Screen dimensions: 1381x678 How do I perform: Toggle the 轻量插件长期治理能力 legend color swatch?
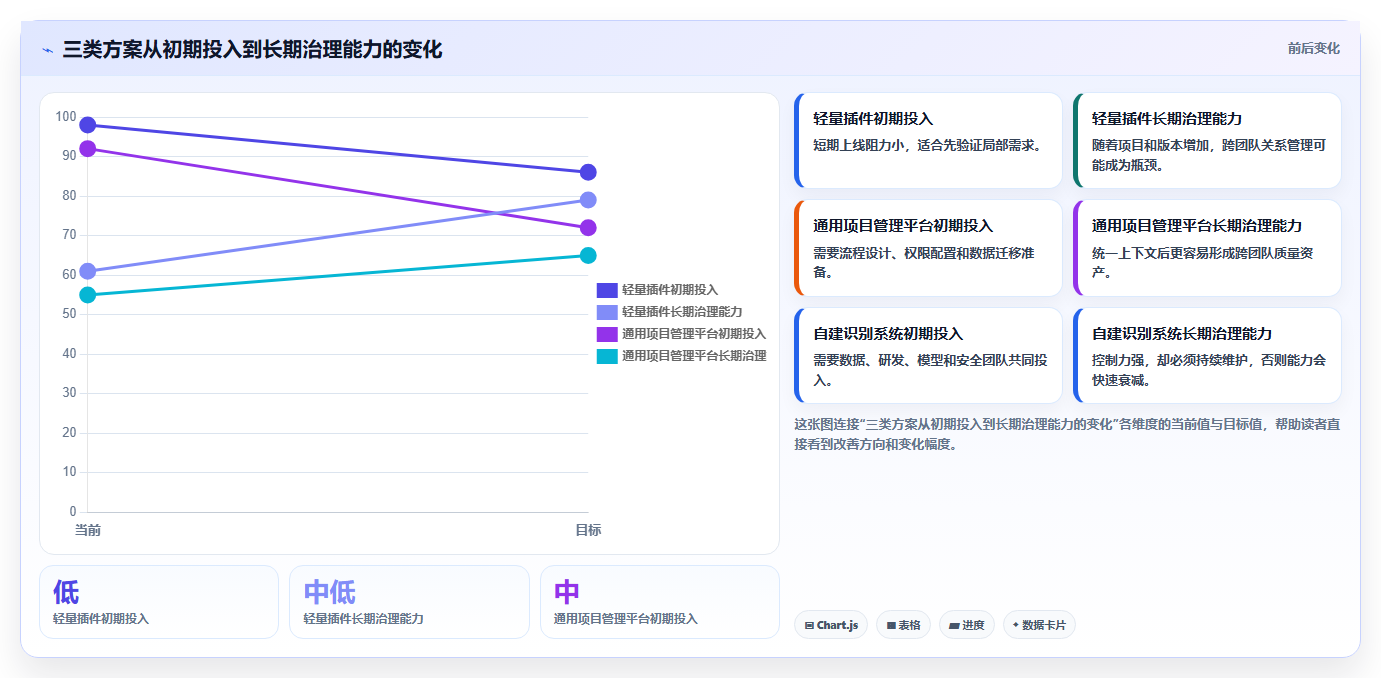click(x=607, y=312)
